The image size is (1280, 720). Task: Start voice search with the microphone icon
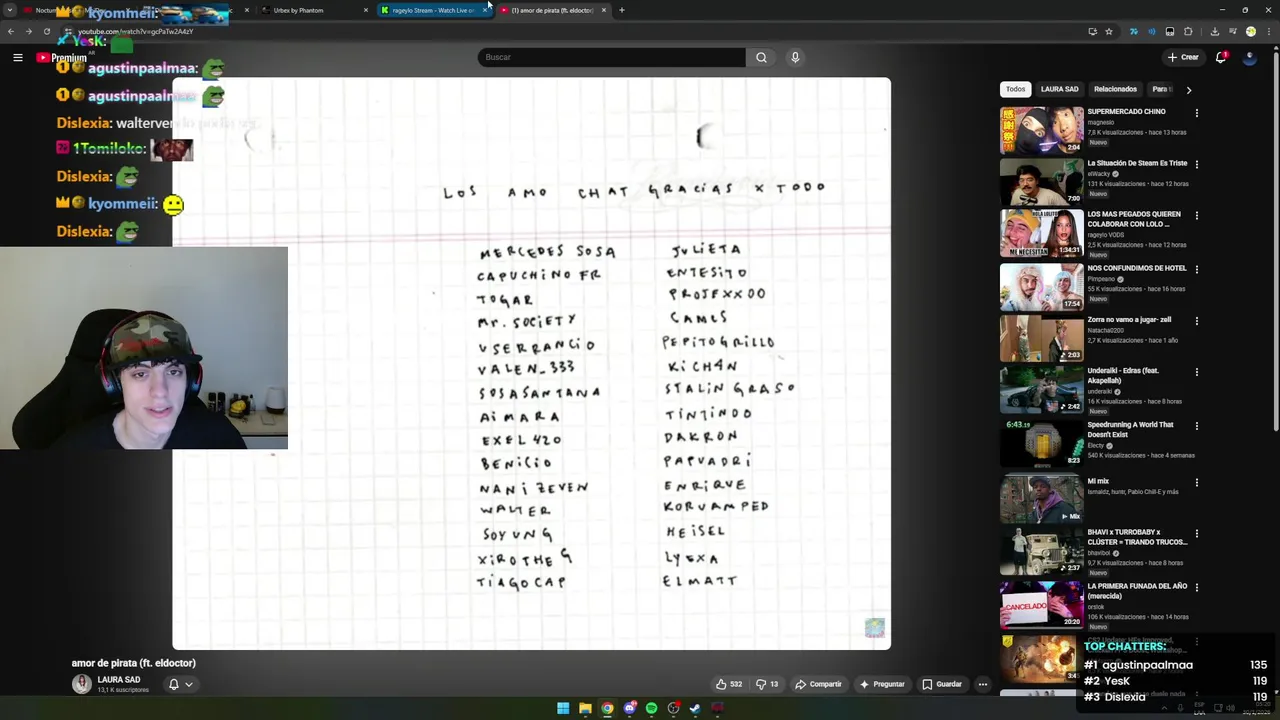click(x=795, y=57)
